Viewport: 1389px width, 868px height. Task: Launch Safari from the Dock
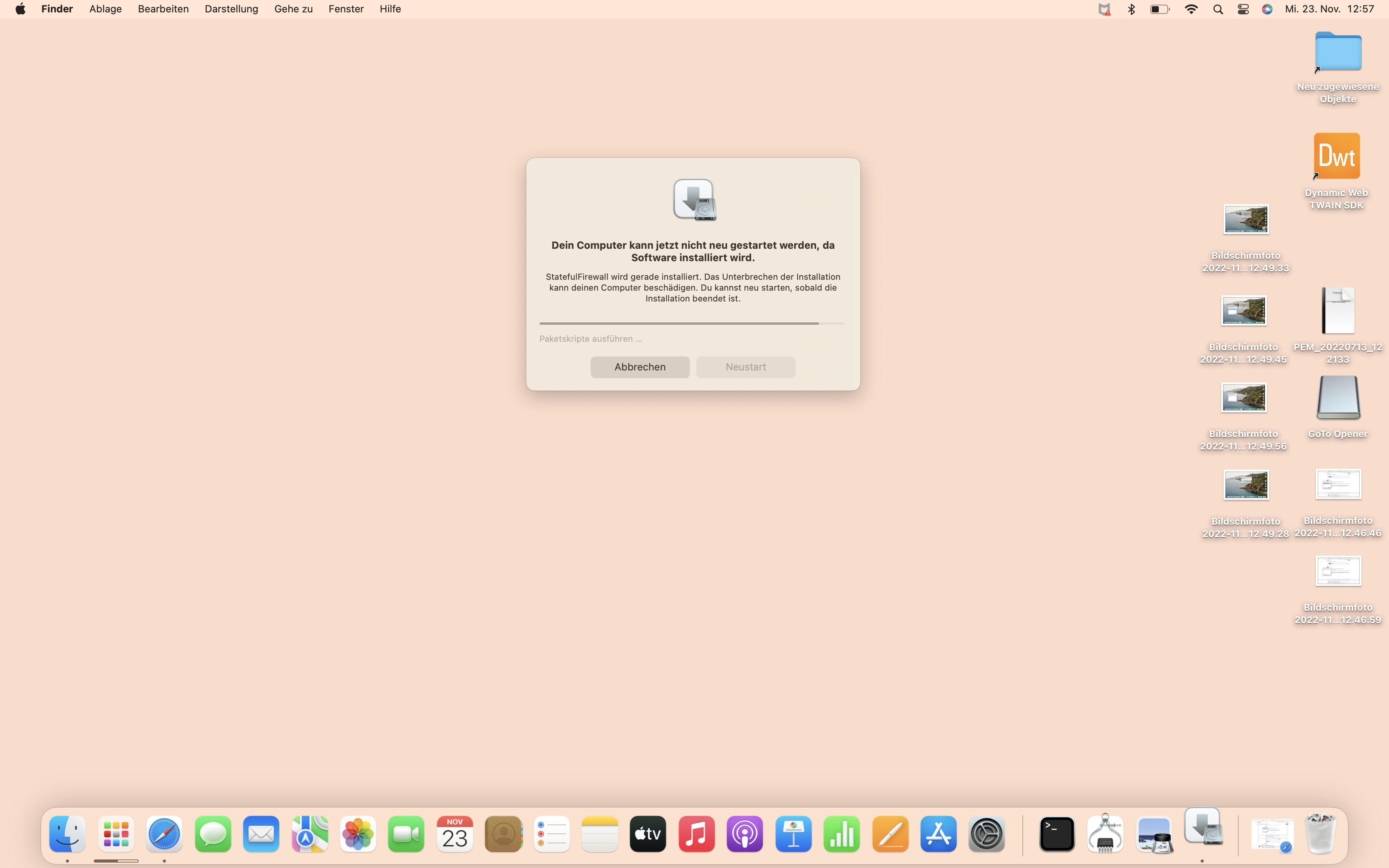[x=164, y=834]
